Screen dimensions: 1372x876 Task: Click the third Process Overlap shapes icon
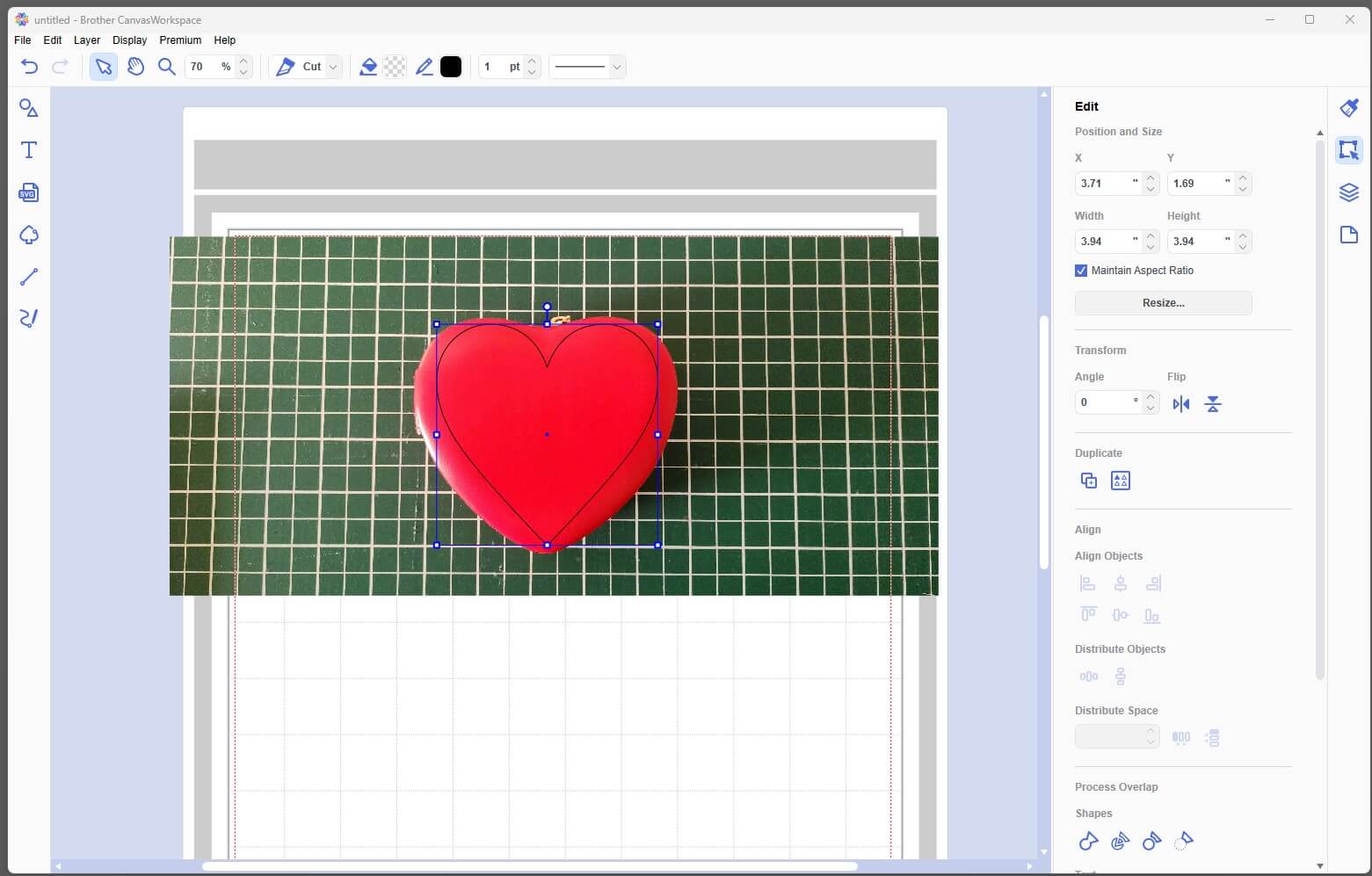[x=1151, y=841]
